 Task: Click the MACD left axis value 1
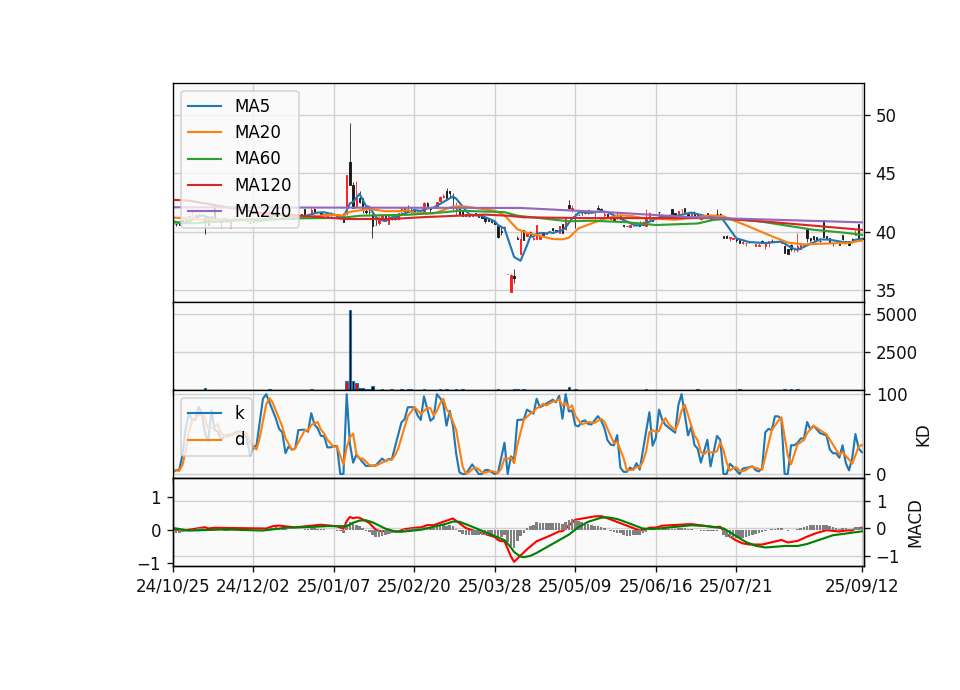tap(157, 498)
